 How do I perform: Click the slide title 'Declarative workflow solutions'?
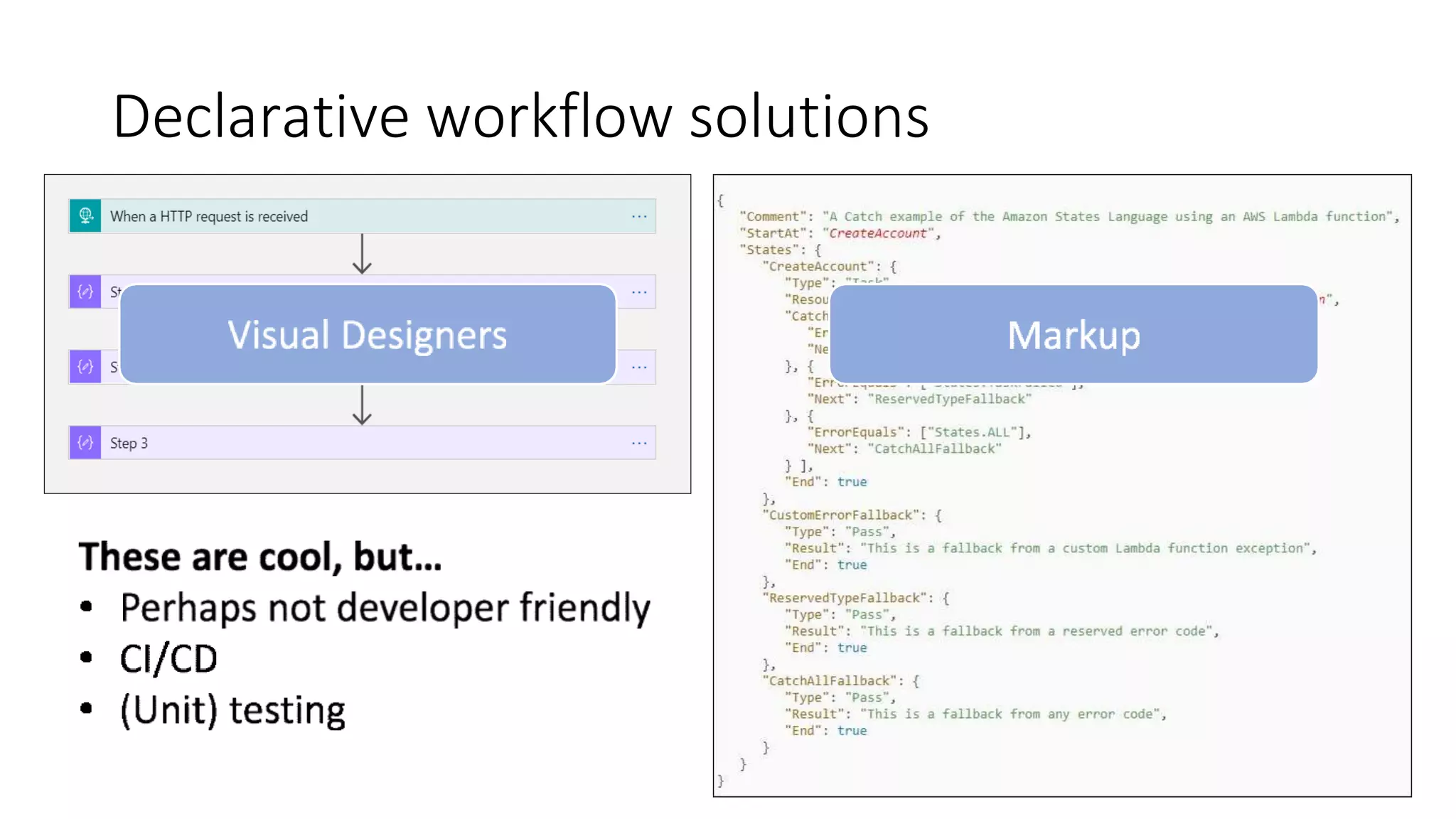520,116
